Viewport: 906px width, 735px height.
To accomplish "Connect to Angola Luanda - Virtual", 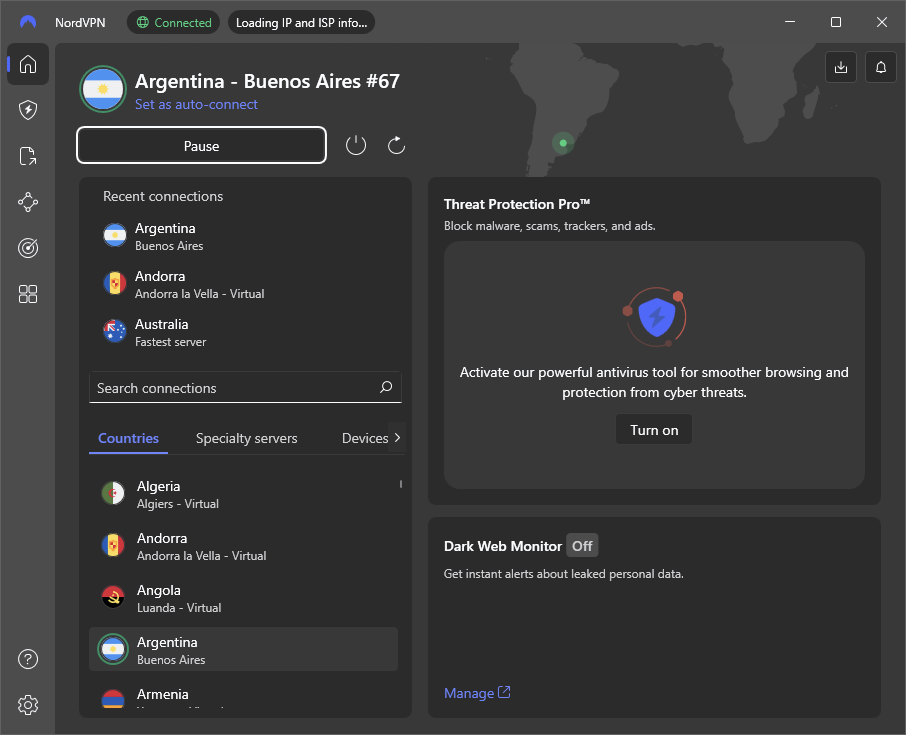I will (x=243, y=599).
